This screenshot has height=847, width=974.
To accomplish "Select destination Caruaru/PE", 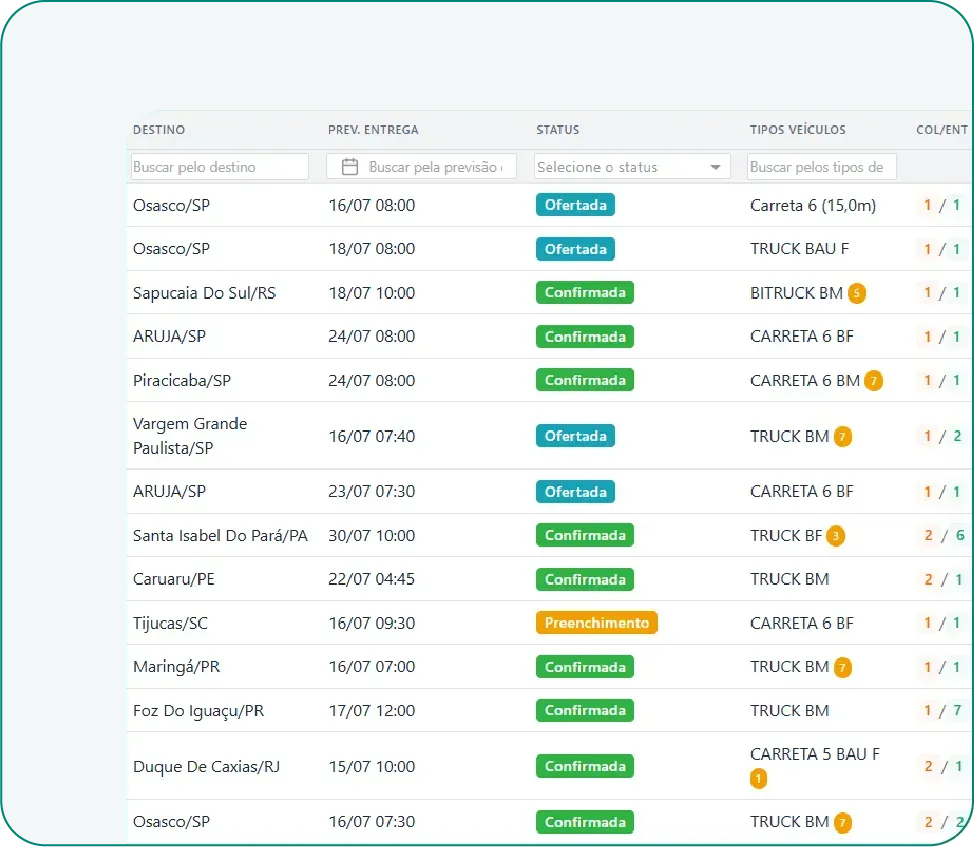I will coord(173,579).
